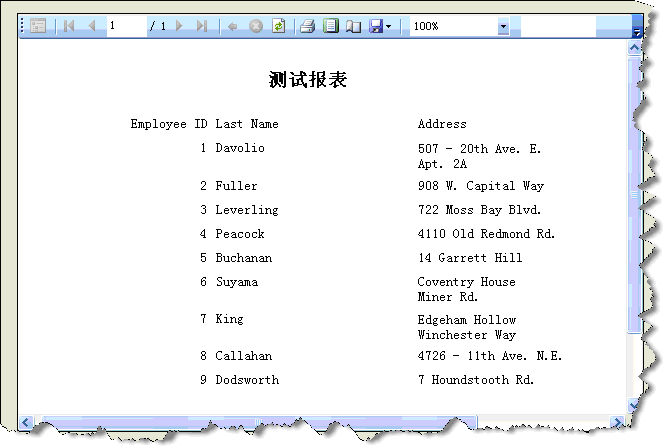This screenshot has height=448, width=665.
Task: Click the current page number field
Action: pos(126,26)
